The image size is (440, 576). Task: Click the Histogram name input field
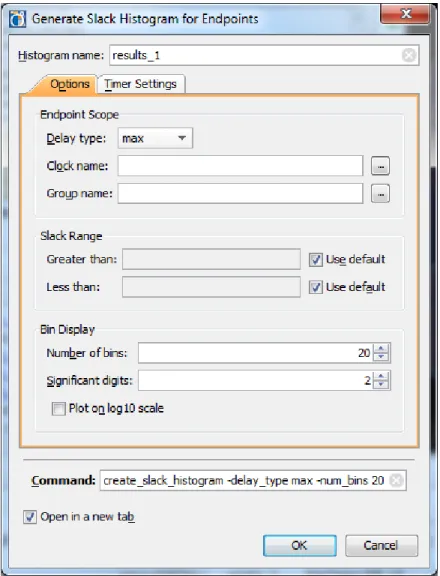tap(264, 55)
